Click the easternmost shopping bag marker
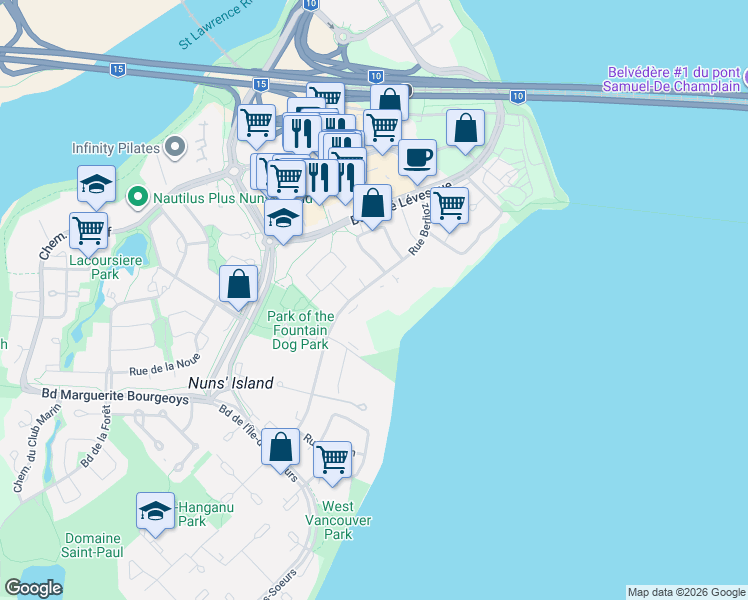Viewport: 748px width, 600px height. point(466,129)
